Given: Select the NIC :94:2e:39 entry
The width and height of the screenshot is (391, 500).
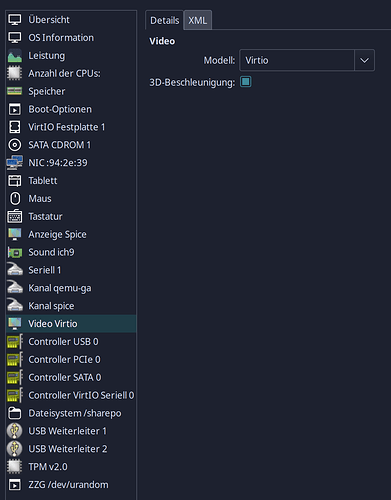Looking at the screenshot, I should coord(71,163).
